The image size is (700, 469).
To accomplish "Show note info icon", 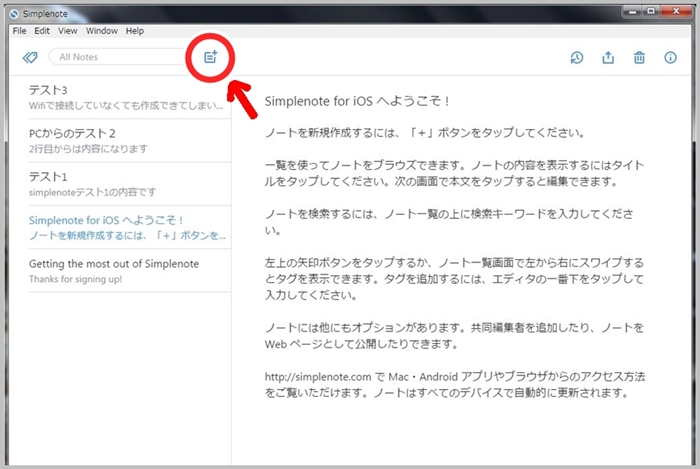I will pyautogui.click(x=670, y=58).
